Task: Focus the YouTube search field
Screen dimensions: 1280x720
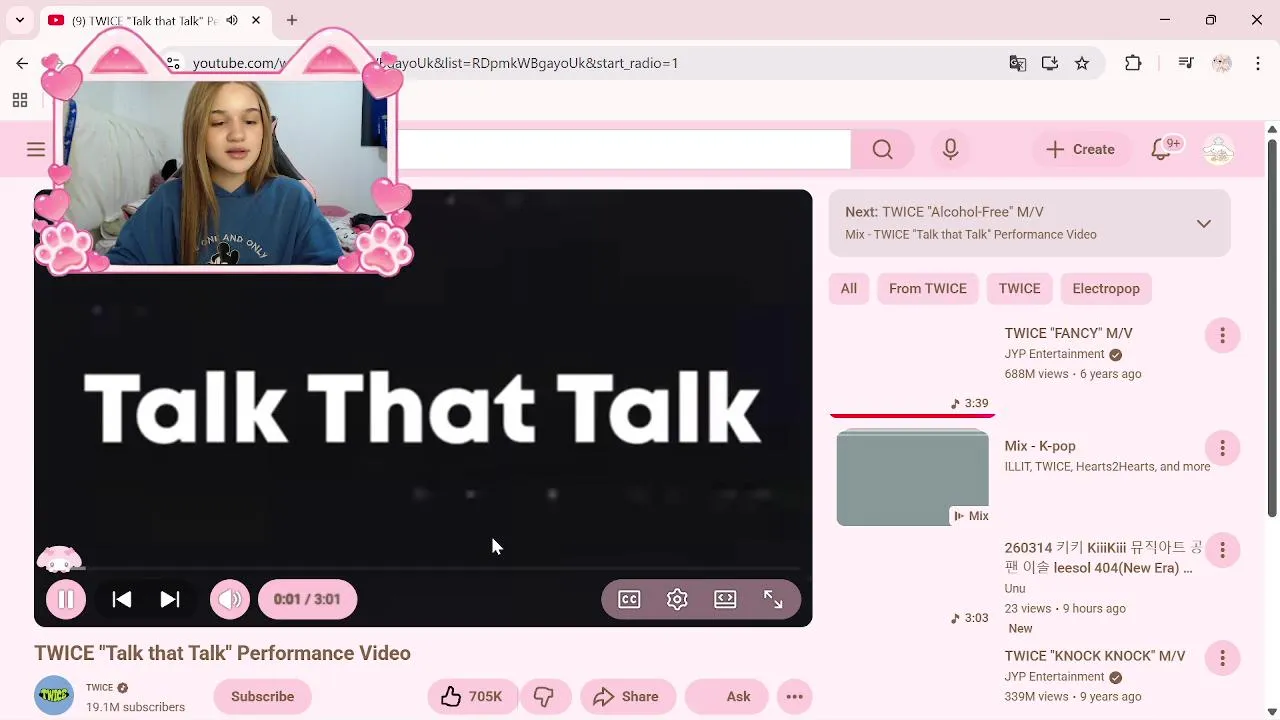Action: point(623,149)
